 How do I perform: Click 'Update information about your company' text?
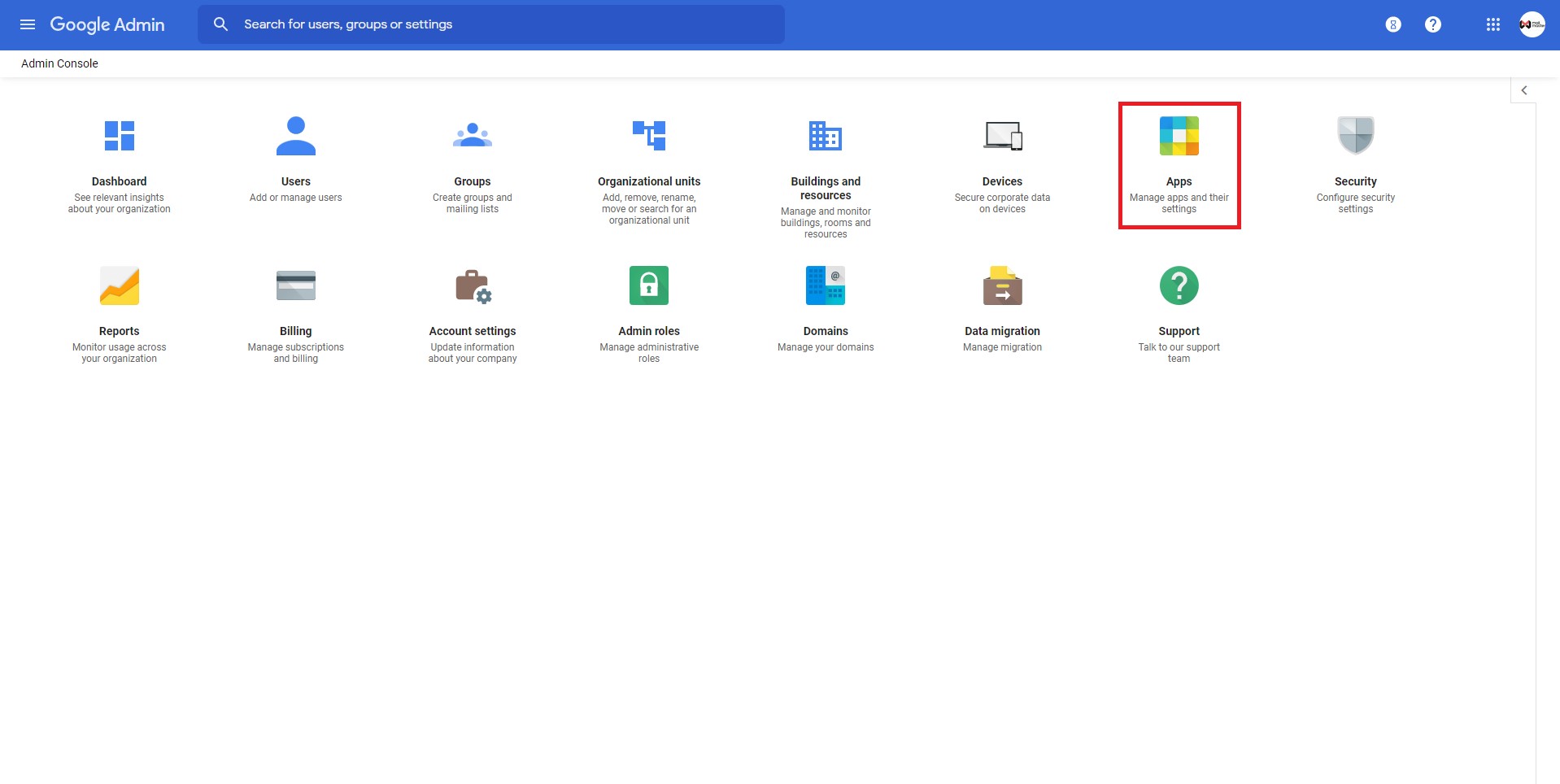tap(473, 353)
